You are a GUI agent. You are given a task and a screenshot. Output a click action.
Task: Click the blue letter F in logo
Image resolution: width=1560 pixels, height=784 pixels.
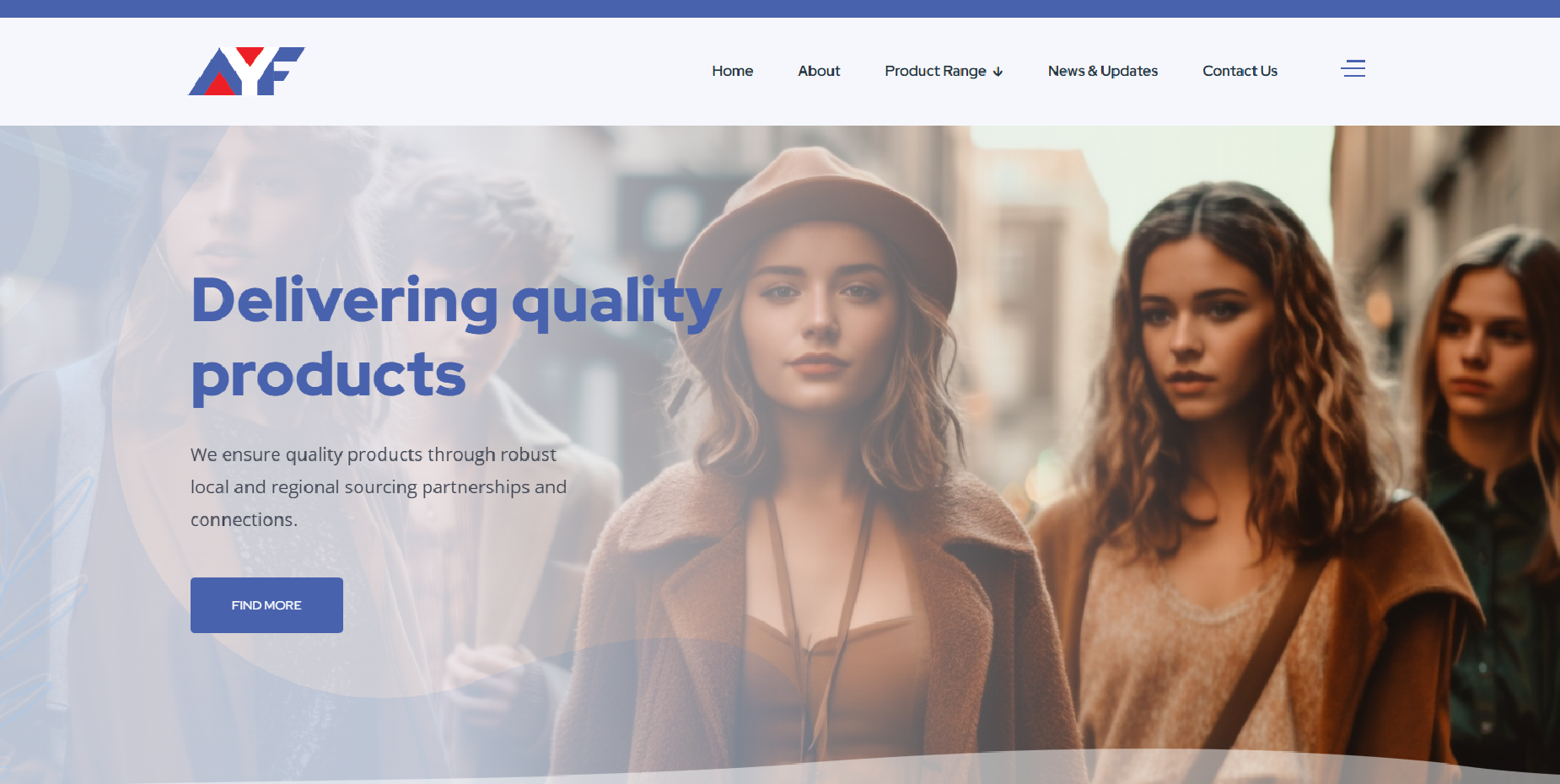(280, 71)
